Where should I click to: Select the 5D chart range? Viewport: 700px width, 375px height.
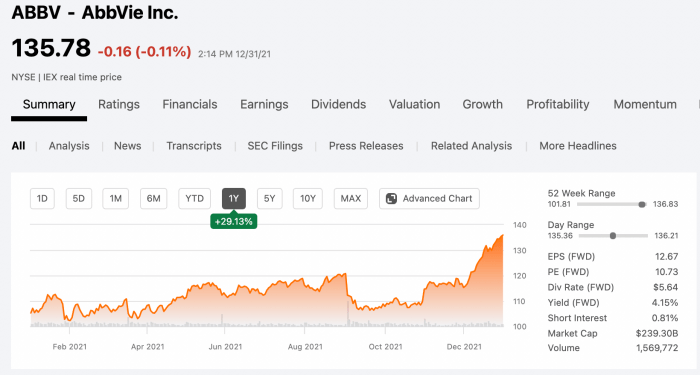click(x=79, y=199)
